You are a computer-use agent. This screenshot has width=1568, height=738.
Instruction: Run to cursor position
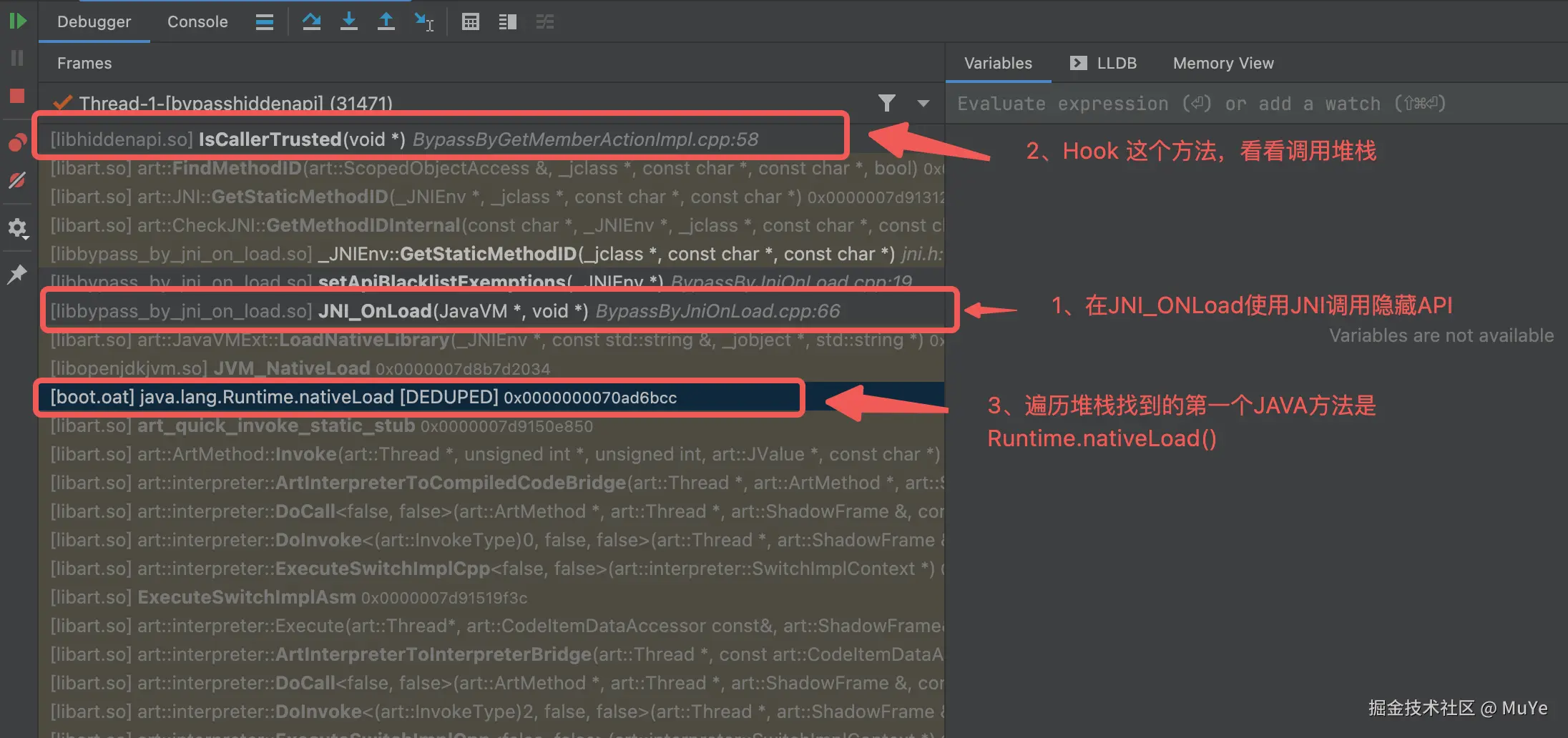425,22
